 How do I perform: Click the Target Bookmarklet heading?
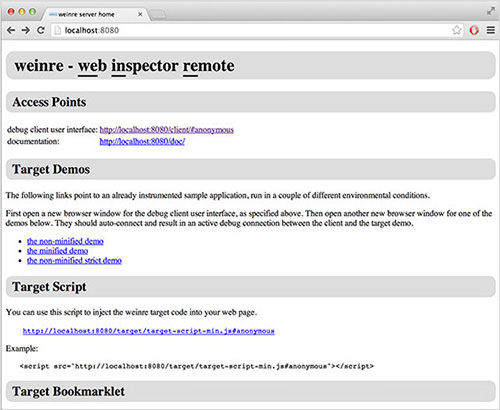[x=68, y=391]
